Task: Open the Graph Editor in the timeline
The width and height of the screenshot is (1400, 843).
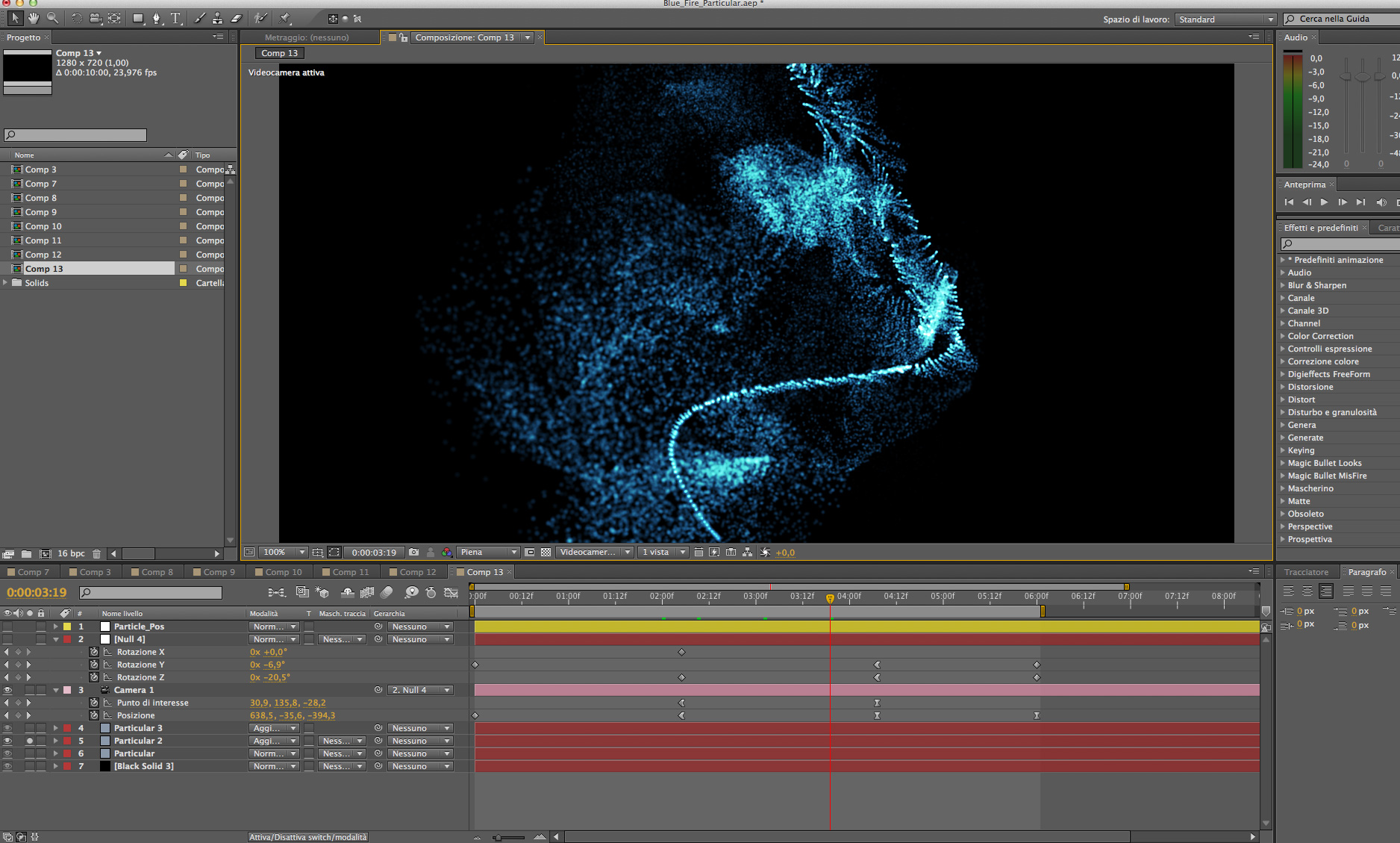Action: coord(451,592)
